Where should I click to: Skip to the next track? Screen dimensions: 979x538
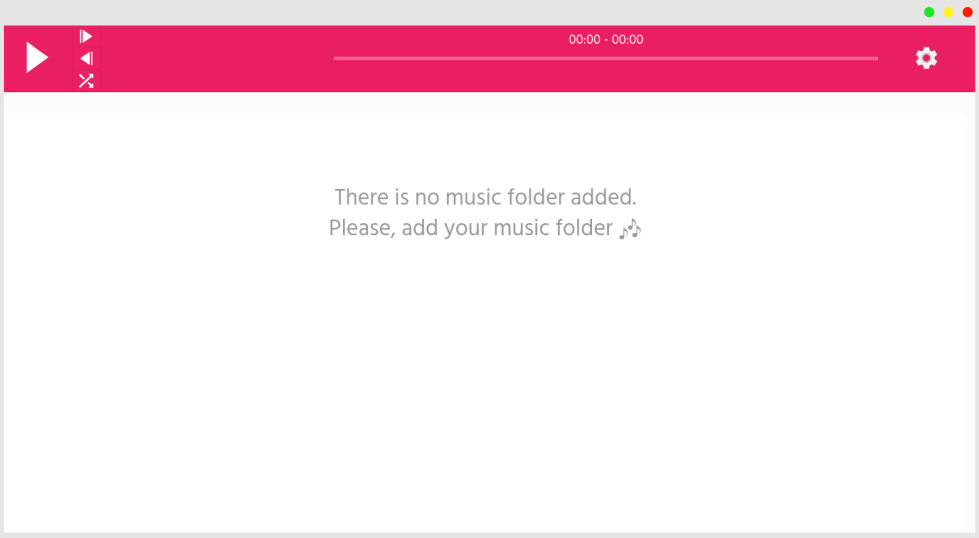(86, 36)
